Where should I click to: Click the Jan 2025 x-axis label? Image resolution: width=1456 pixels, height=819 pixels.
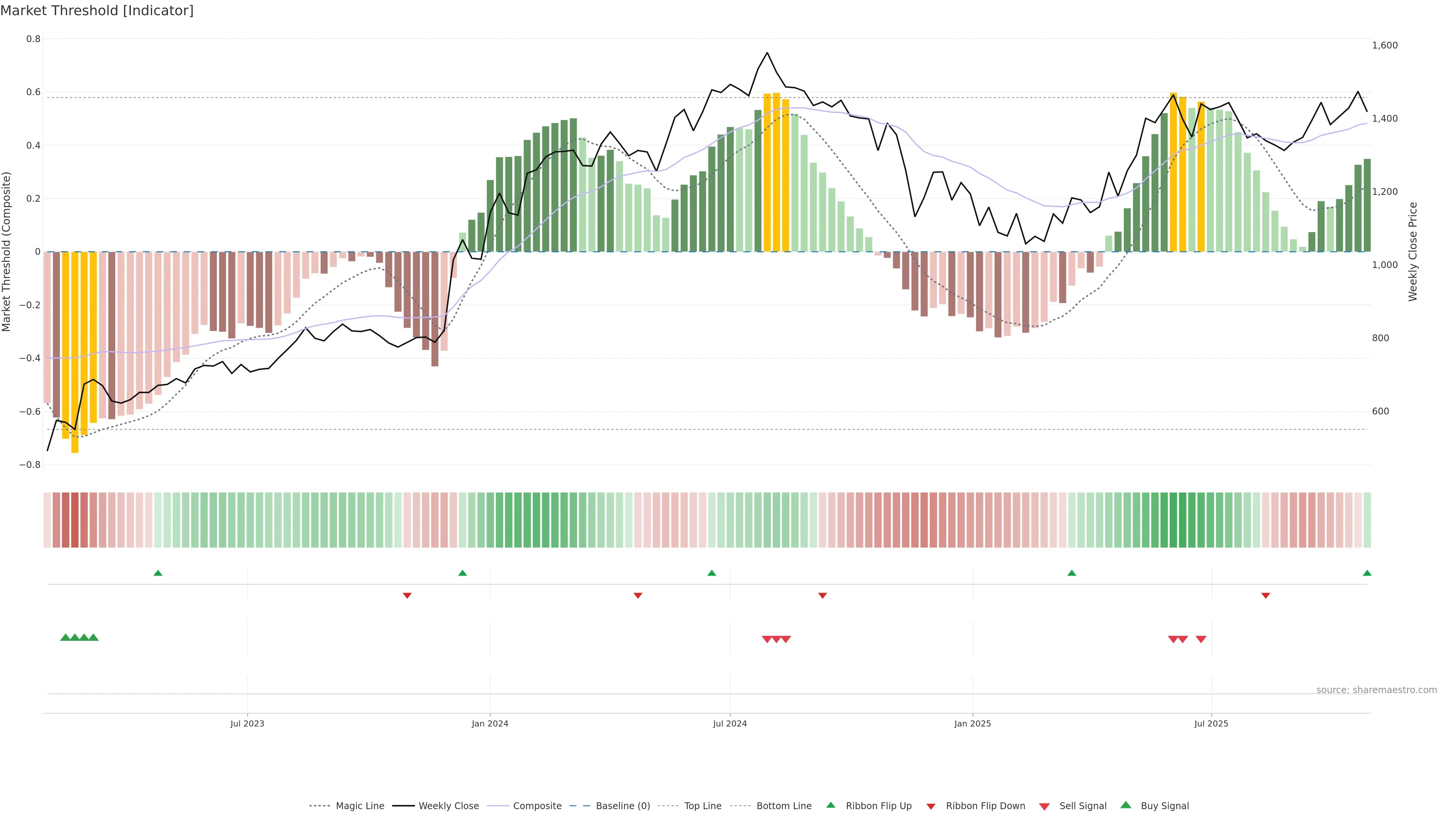point(972,723)
